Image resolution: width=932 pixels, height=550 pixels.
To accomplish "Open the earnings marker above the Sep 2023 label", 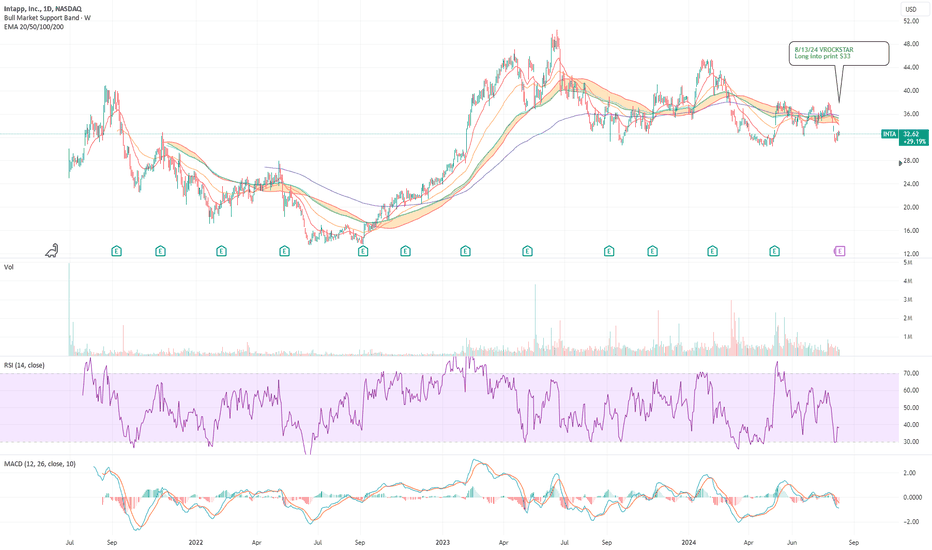I will pos(609,252).
